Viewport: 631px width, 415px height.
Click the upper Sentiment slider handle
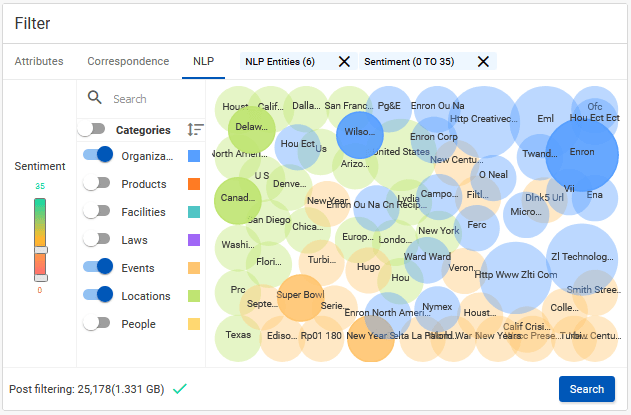(x=40, y=250)
